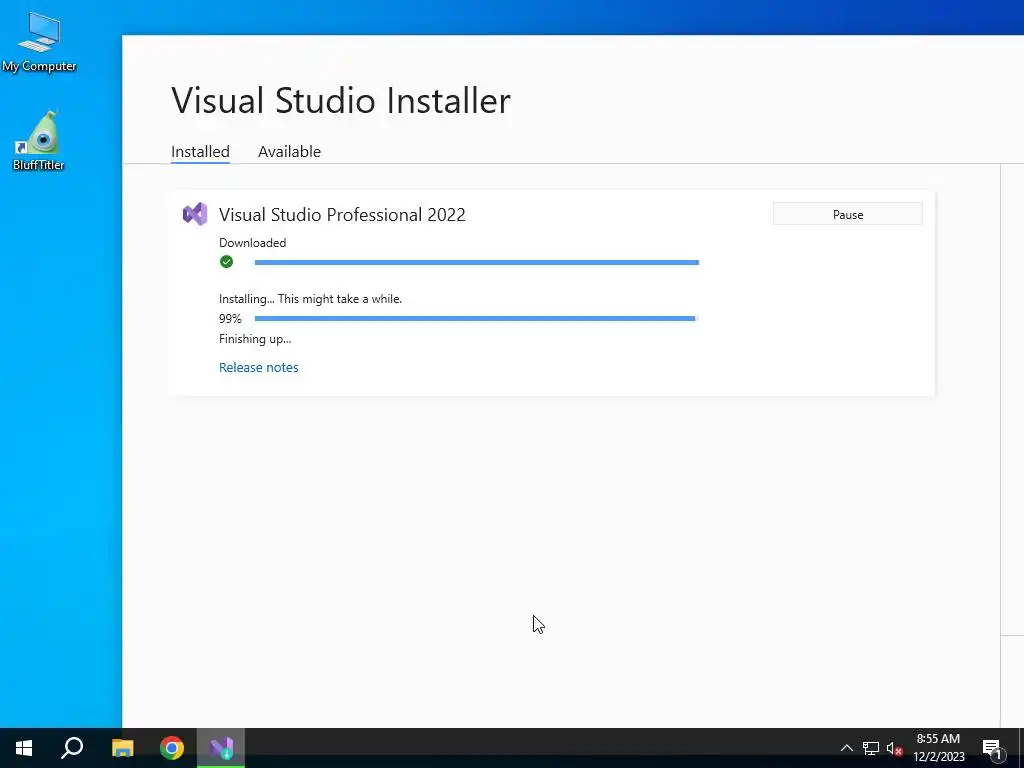
Task: Pause the Visual Studio installation
Action: pos(848,214)
